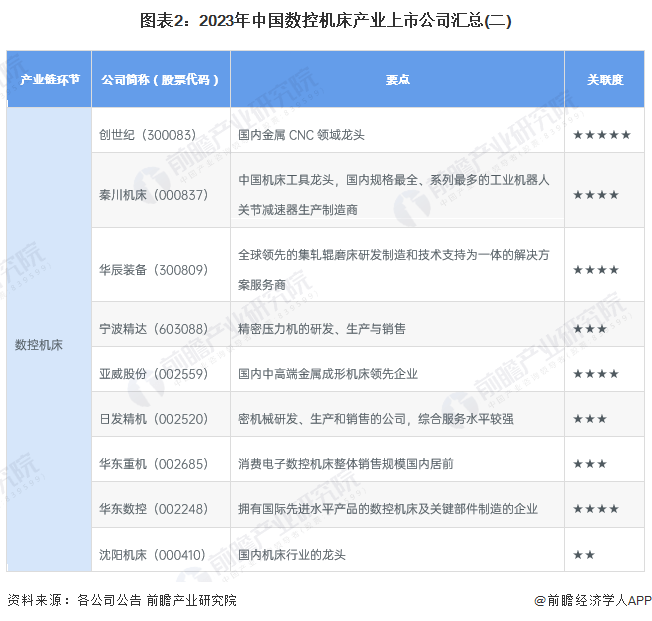Click the star rating for 亚威股份
652x621 pixels.
pos(596,374)
